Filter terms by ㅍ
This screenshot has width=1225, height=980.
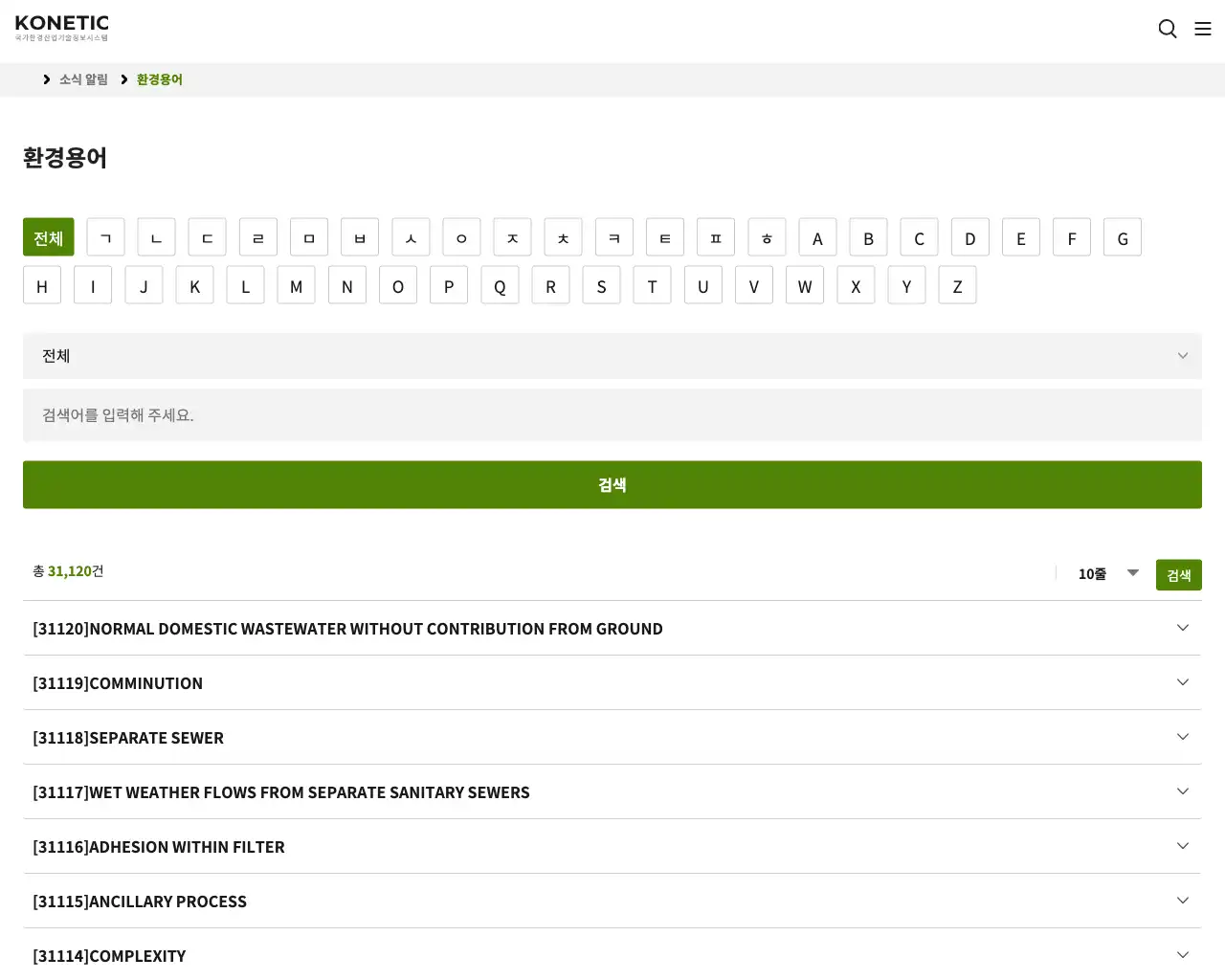click(716, 237)
